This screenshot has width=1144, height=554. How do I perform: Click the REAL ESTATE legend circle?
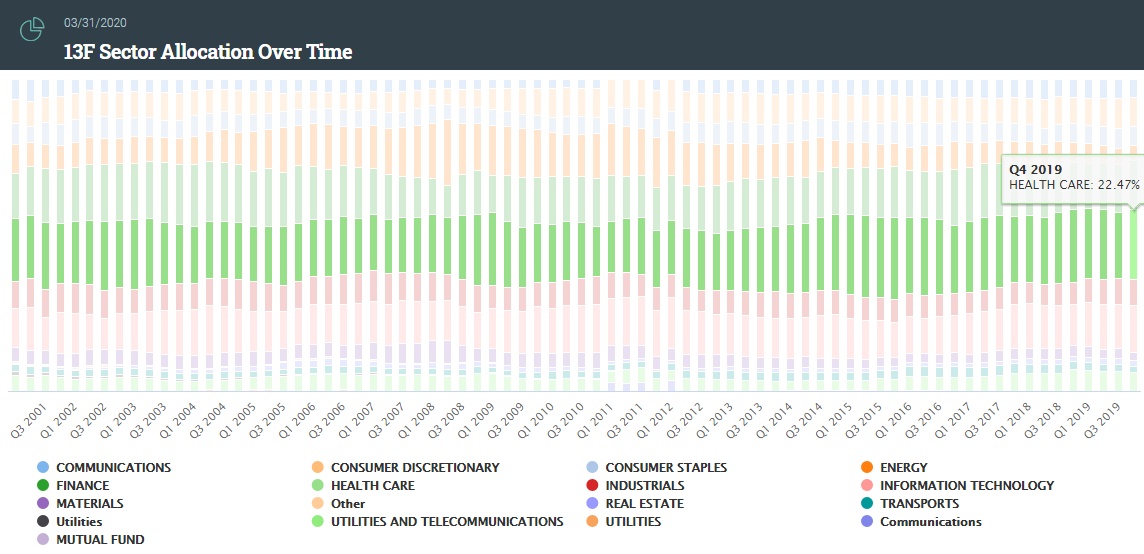pyautogui.click(x=591, y=504)
